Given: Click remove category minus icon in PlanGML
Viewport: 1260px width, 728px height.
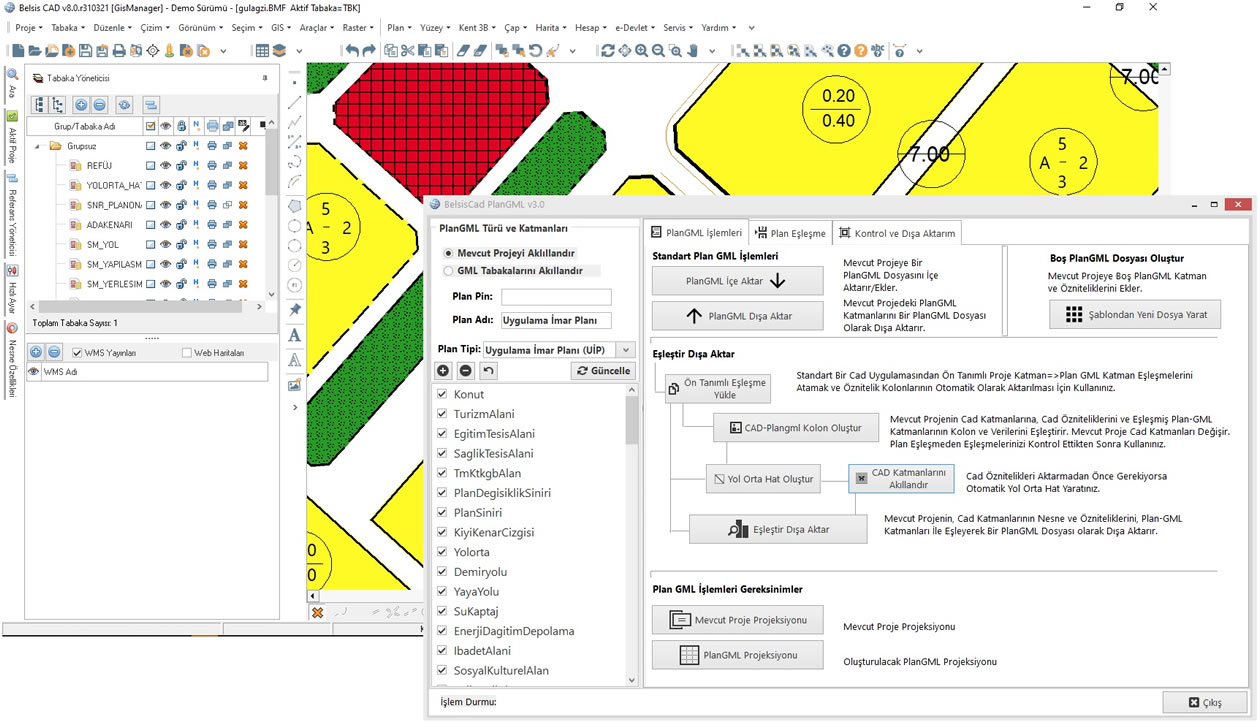Looking at the screenshot, I should tap(466, 371).
